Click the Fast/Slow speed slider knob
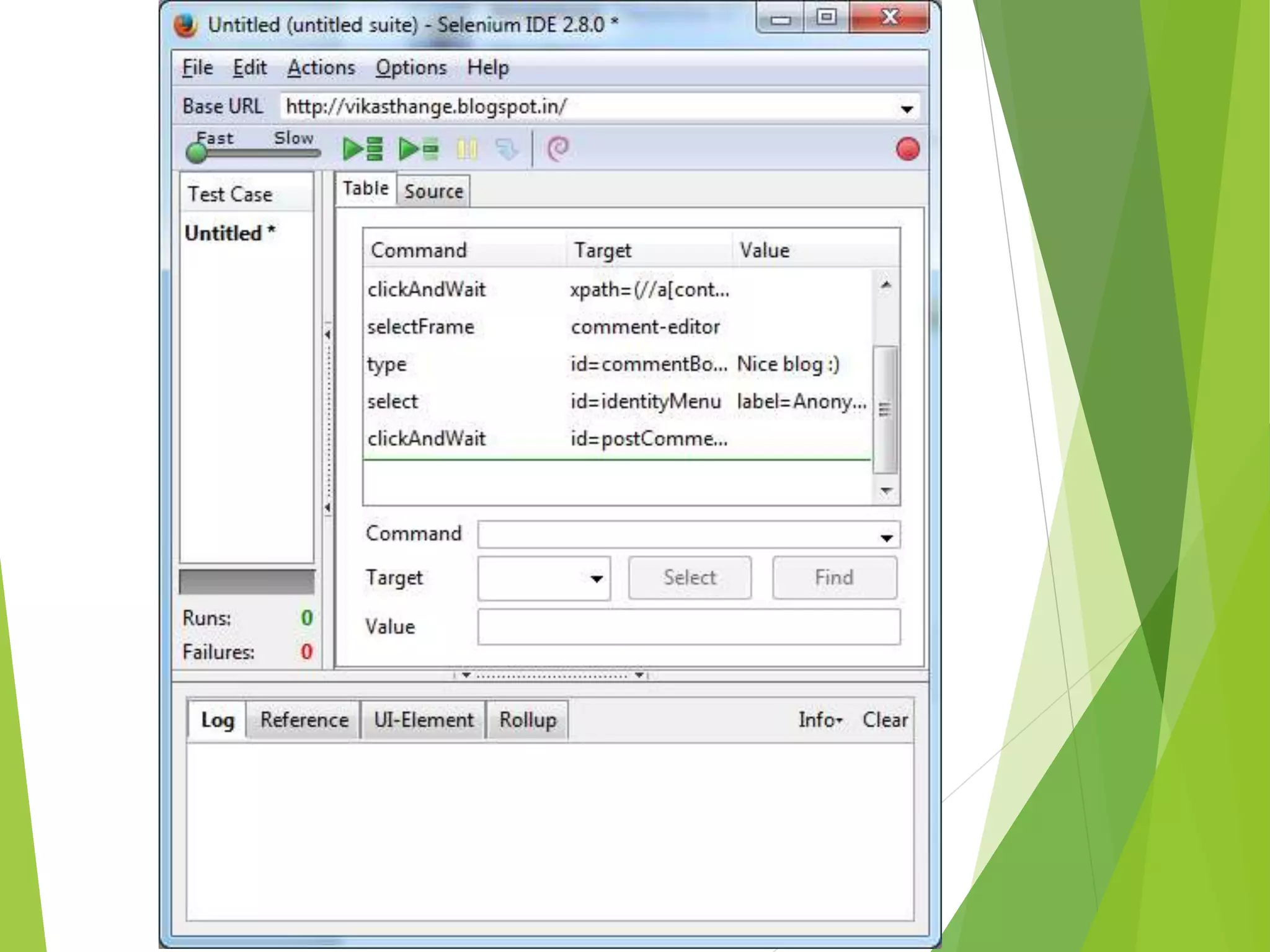Screen dimensions: 1270x952 (197, 152)
